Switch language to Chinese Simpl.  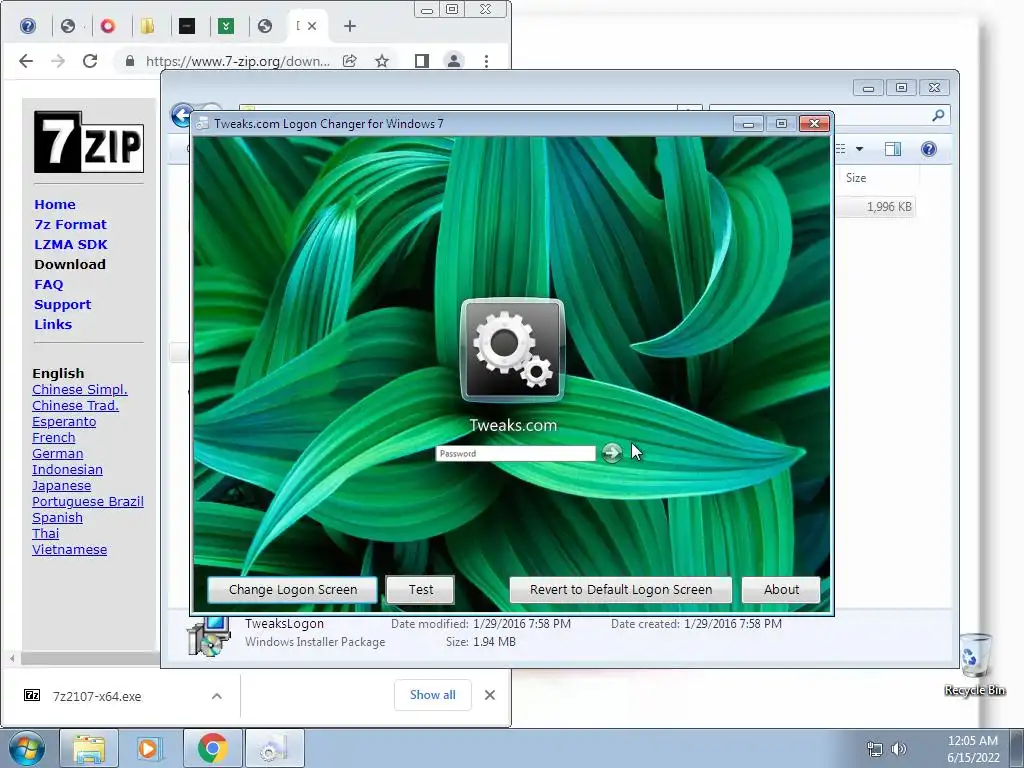80,390
